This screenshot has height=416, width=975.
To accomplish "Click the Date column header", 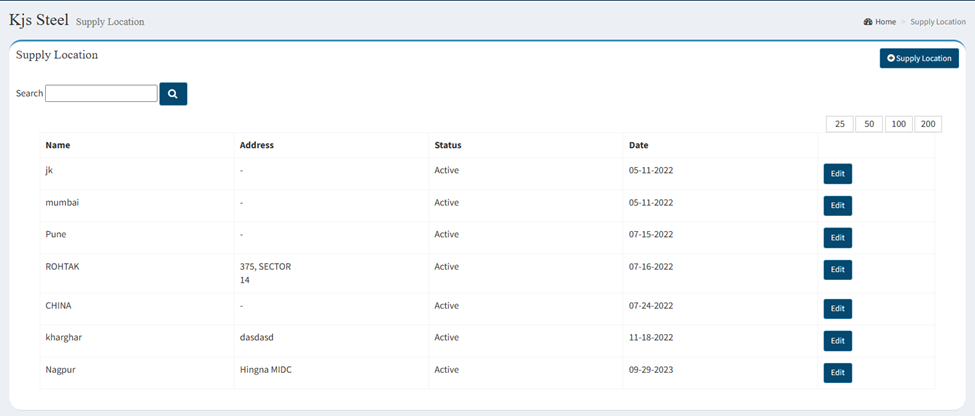I will (x=639, y=146).
